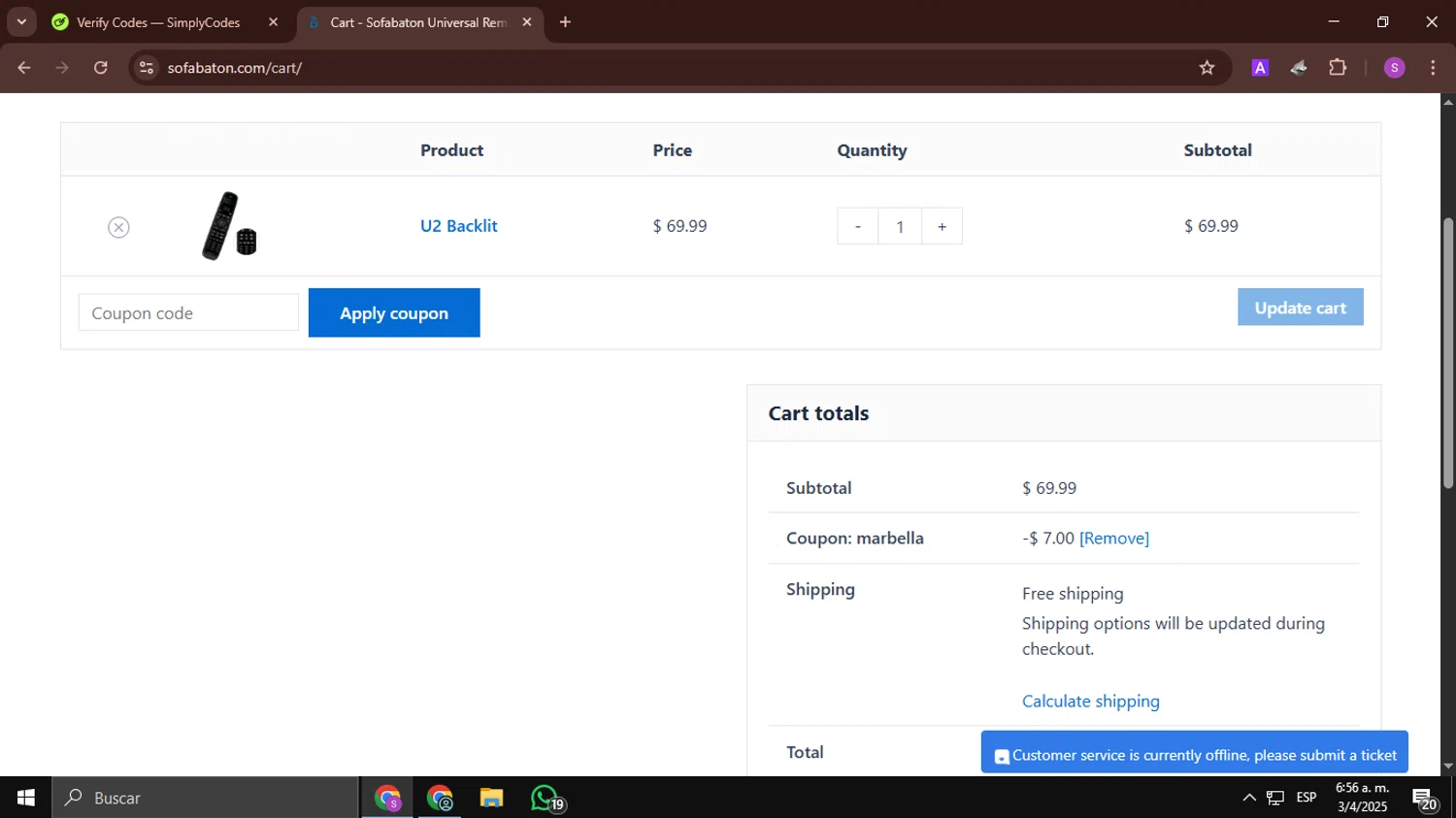Screen dimensions: 1456x818
Task: Open the Calculate shipping link
Action: coord(1090,701)
